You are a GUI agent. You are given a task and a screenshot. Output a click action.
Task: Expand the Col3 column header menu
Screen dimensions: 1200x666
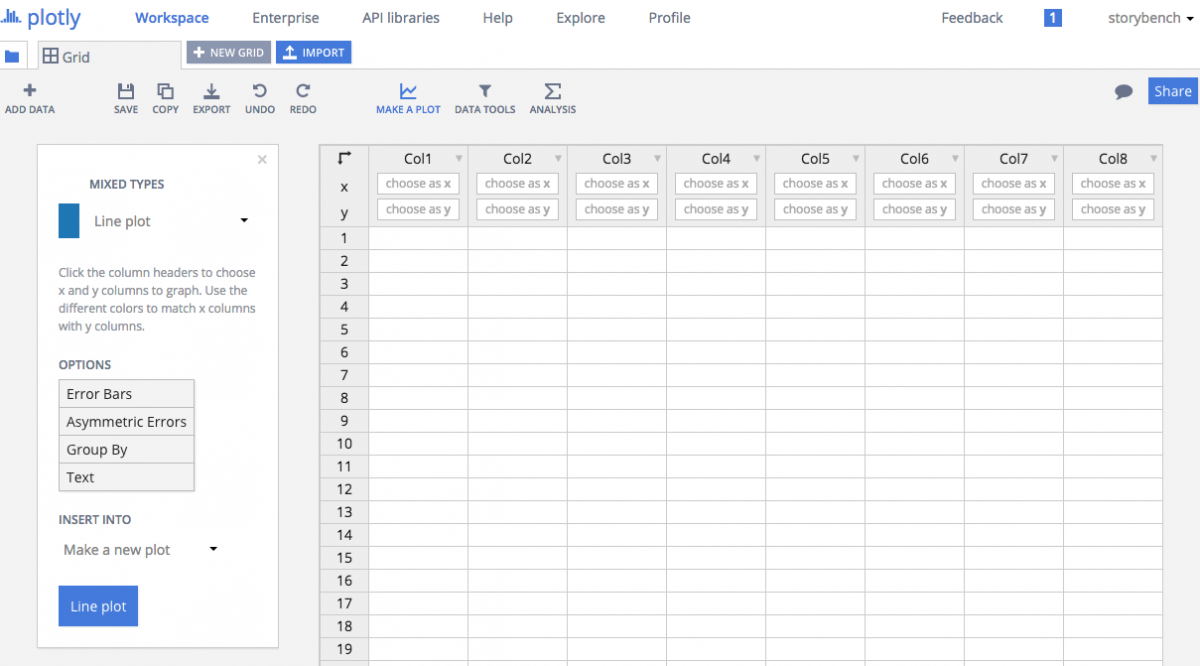(658, 157)
